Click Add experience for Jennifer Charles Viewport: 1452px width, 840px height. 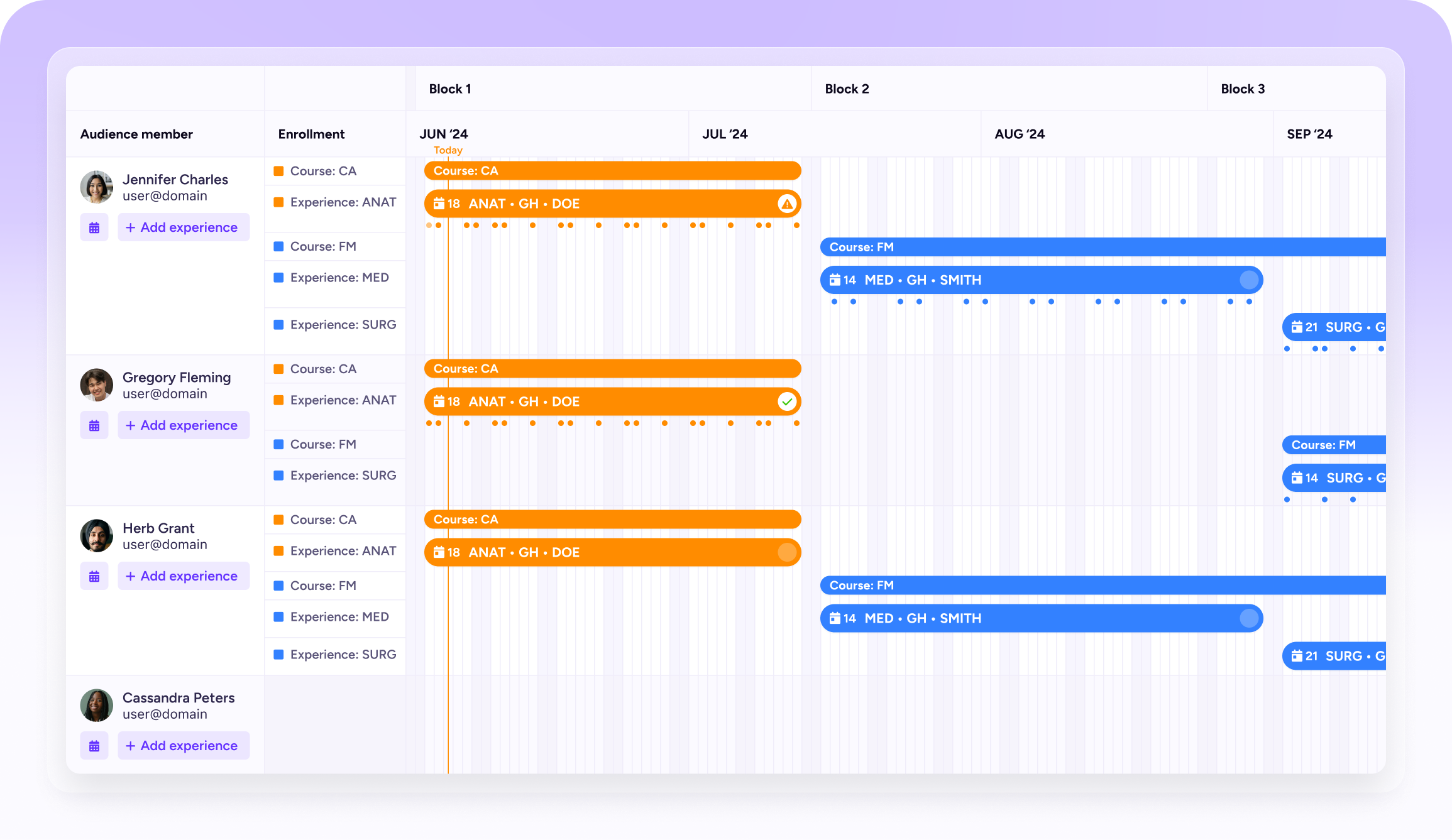[x=184, y=227]
